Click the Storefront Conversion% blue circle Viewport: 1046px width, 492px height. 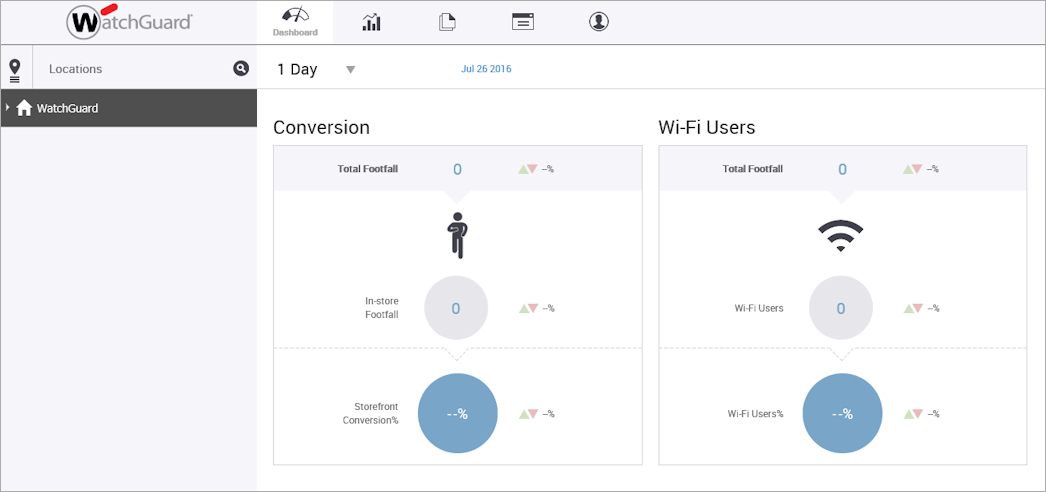(x=458, y=413)
